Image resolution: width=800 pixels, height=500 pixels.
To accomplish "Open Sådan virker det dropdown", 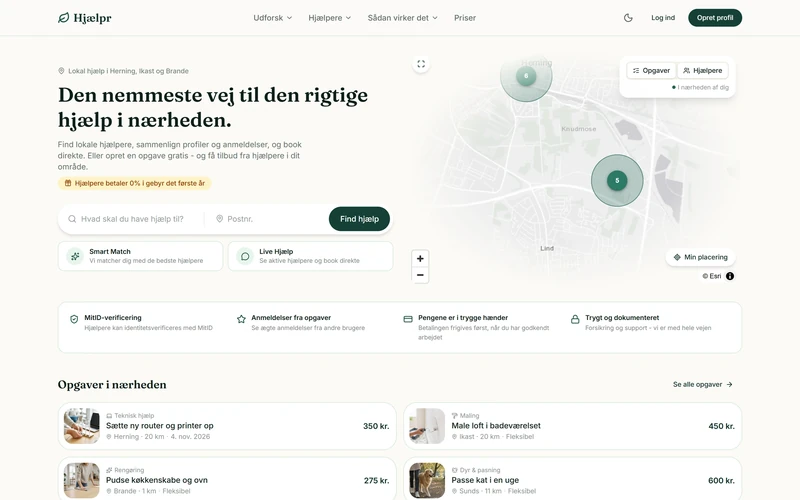I will tap(403, 18).
